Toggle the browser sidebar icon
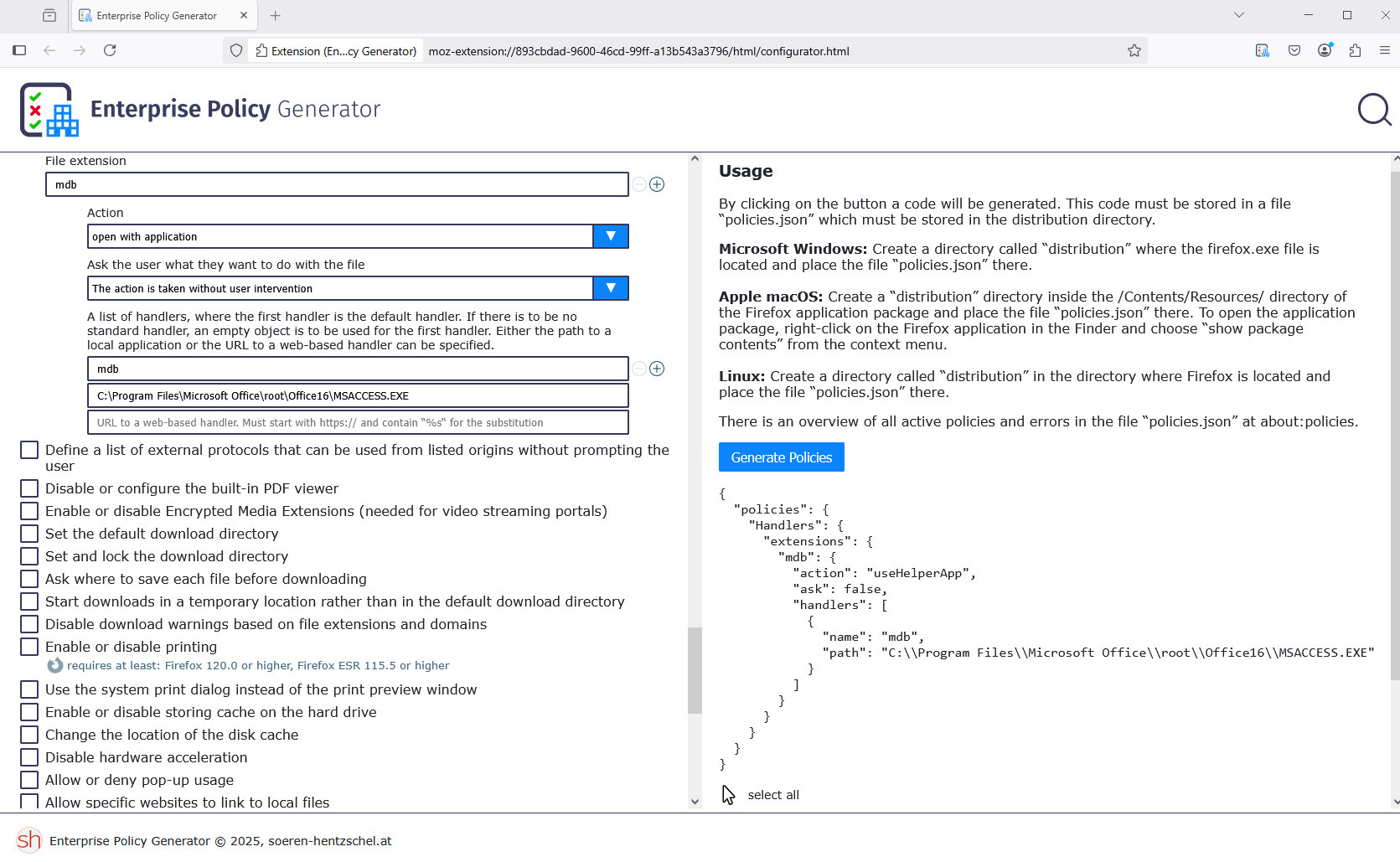1400x862 pixels. [x=19, y=50]
